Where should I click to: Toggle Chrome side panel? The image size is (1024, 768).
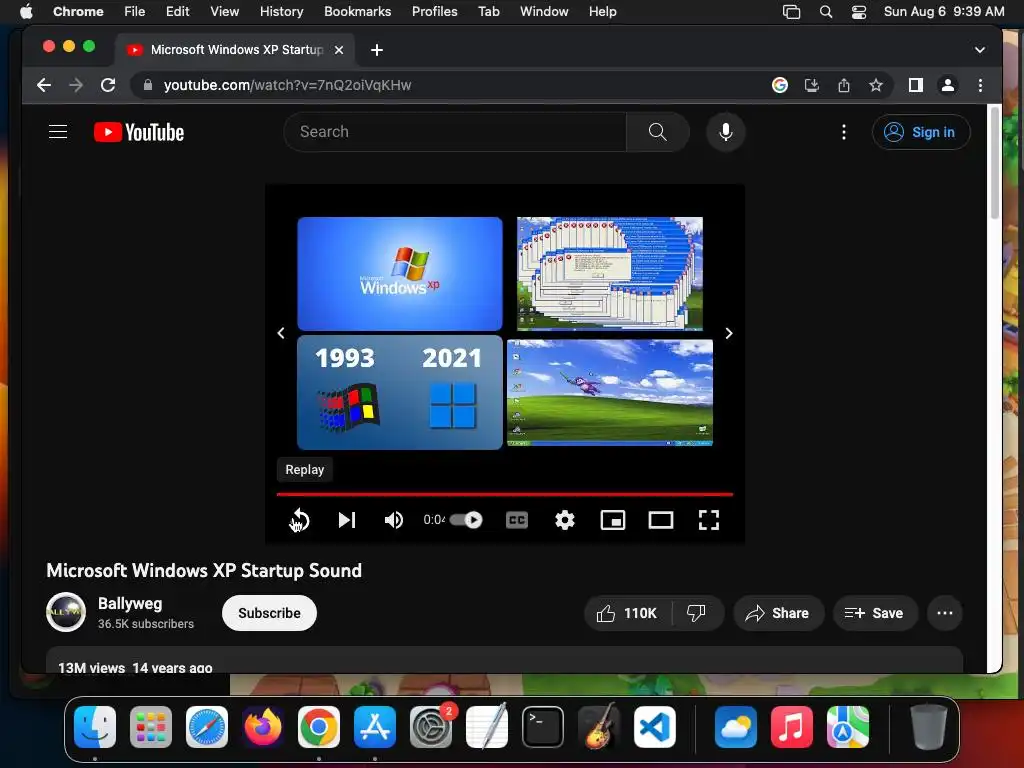point(916,85)
